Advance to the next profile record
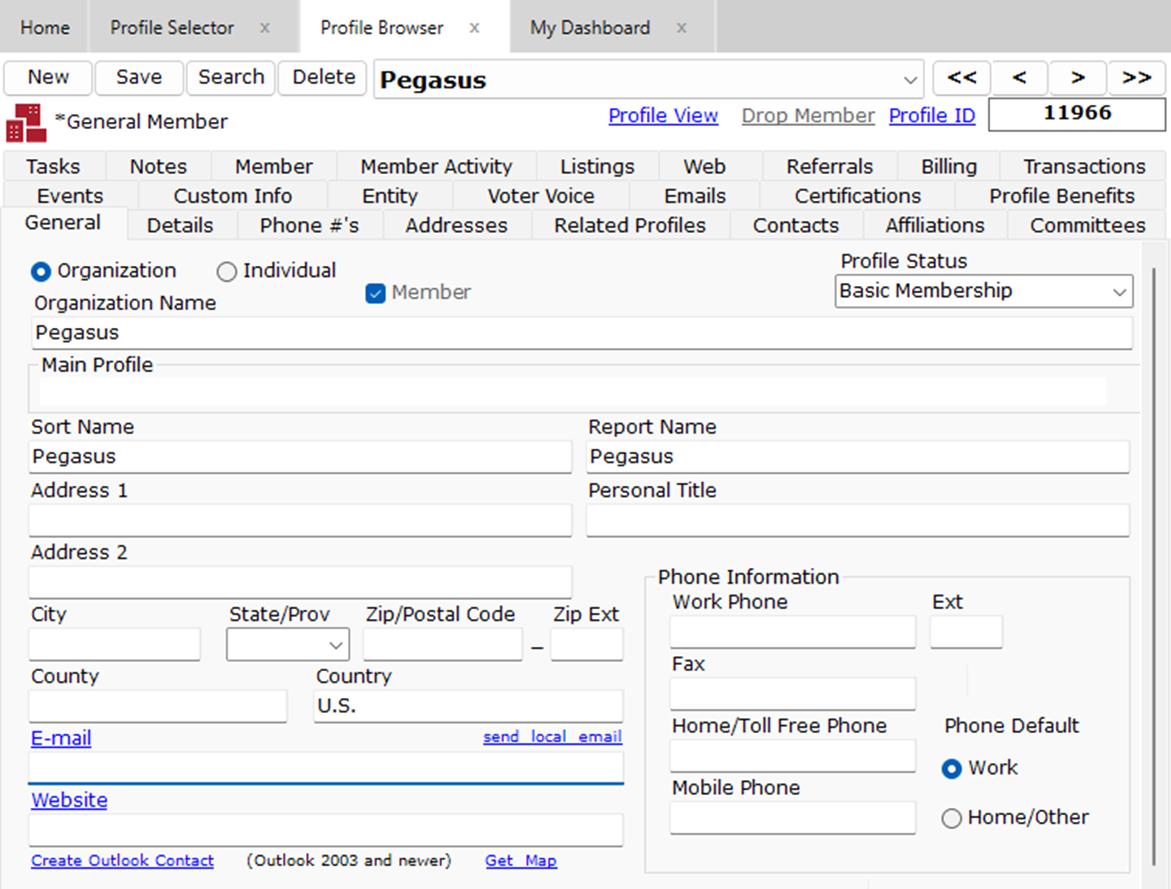 tap(1078, 78)
